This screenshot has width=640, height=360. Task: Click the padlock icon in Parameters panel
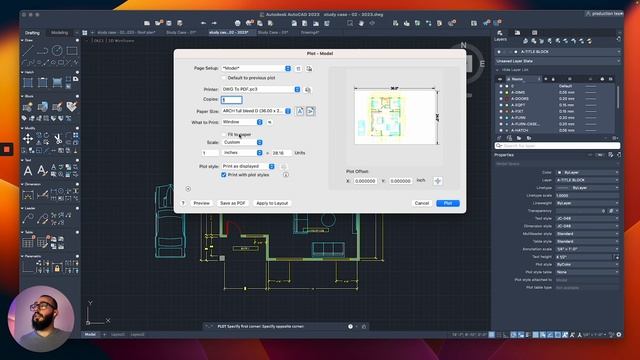point(57,268)
